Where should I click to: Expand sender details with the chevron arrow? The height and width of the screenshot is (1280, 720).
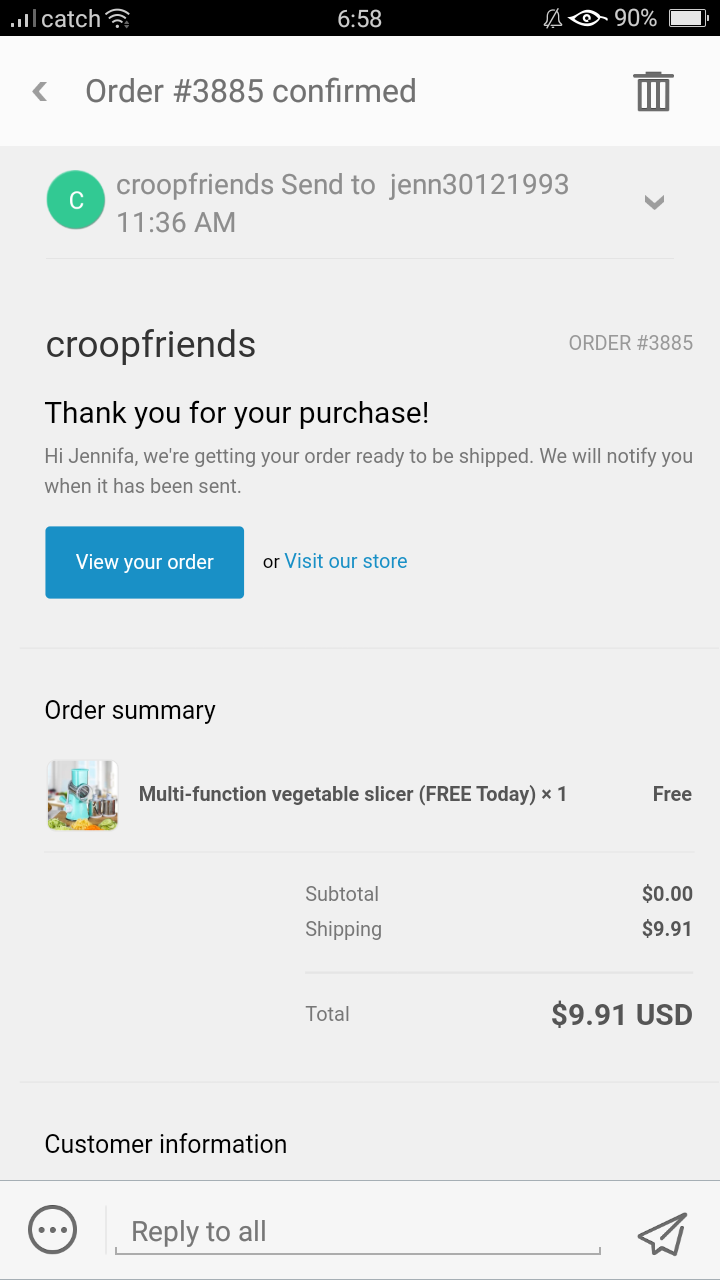654,203
